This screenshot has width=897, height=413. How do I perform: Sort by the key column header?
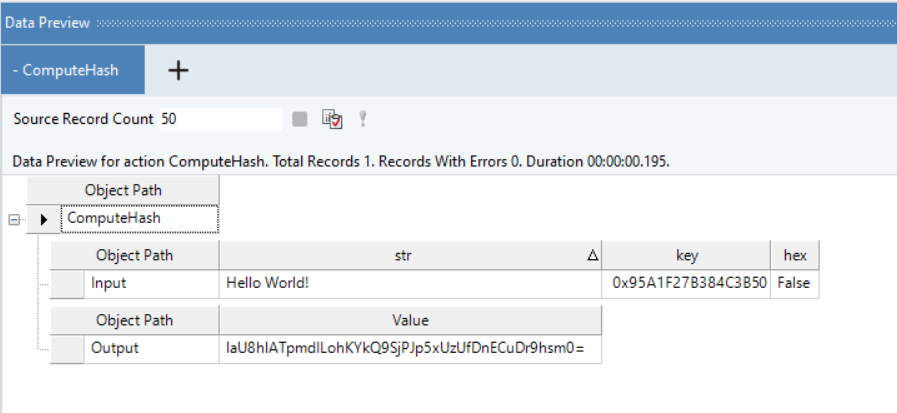[x=686, y=255]
